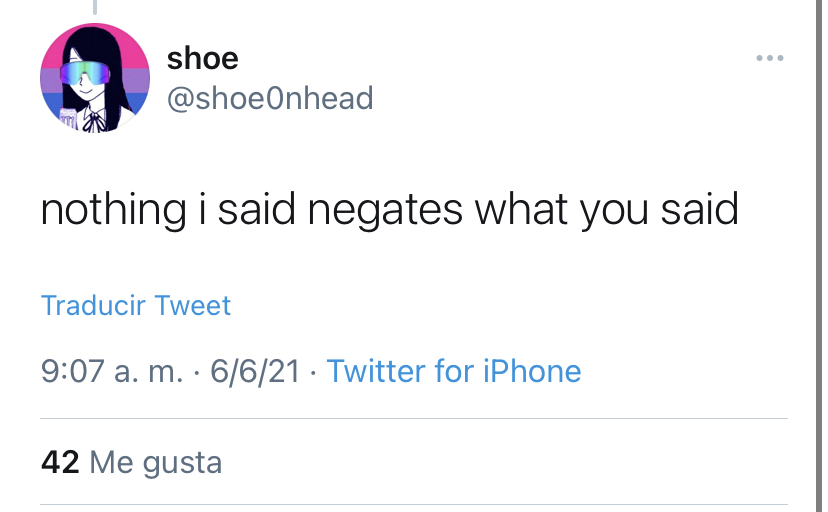The image size is (828, 512).
Task: Click the word "negates" in the tweet
Action: tap(385, 211)
